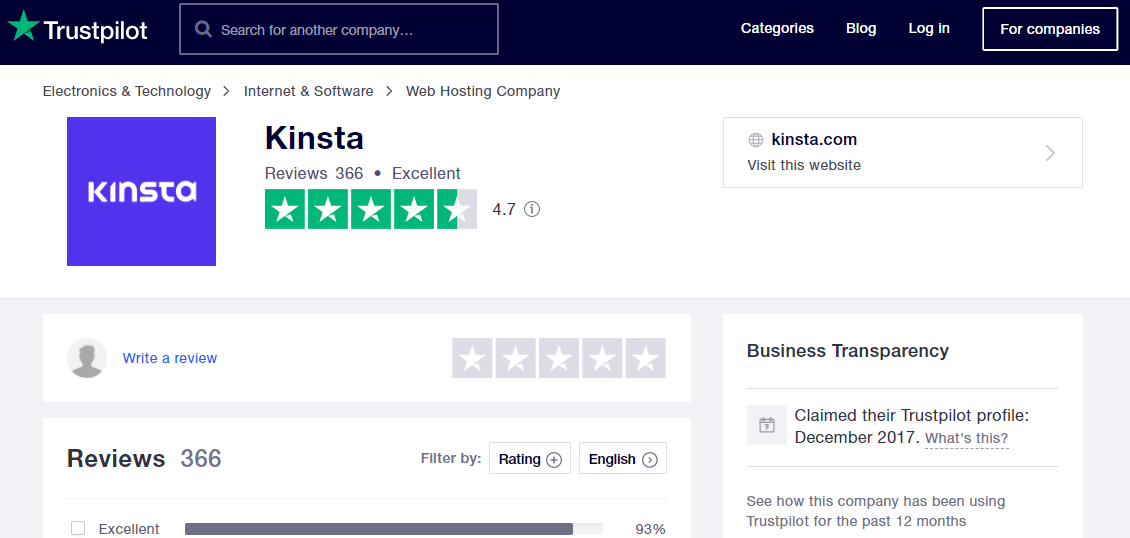This screenshot has width=1130, height=538.
Task: Rate one star in the review box
Action: (x=472, y=358)
